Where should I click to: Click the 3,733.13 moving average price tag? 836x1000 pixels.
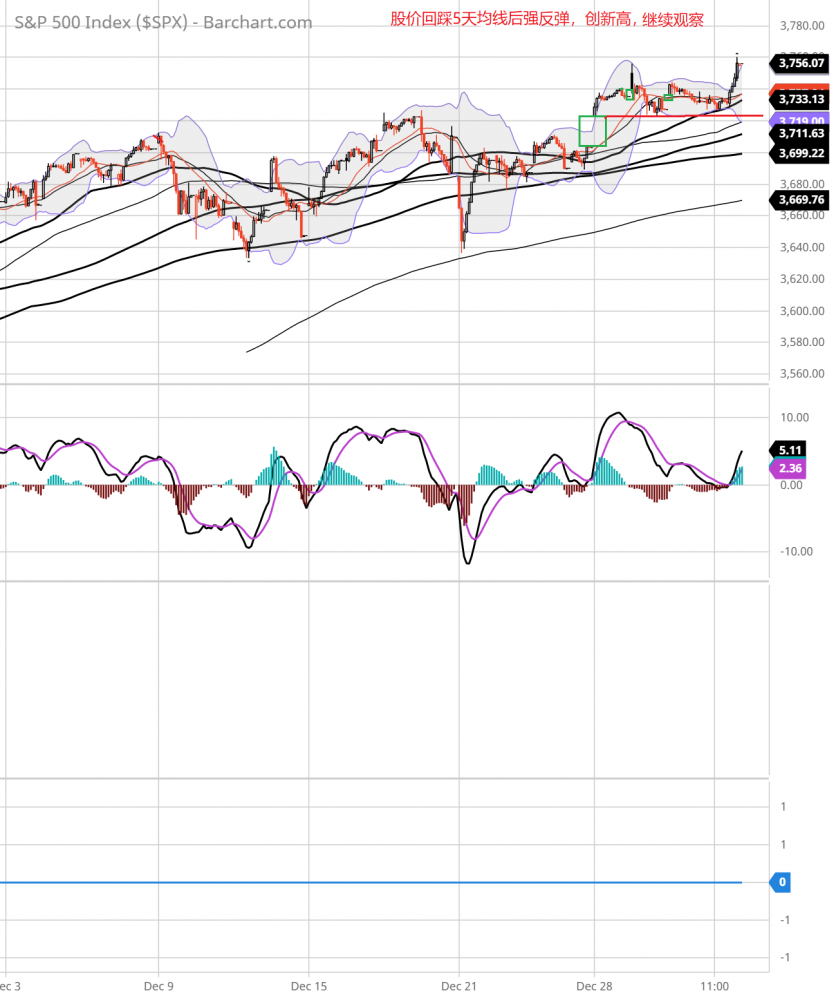pos(801,99)
